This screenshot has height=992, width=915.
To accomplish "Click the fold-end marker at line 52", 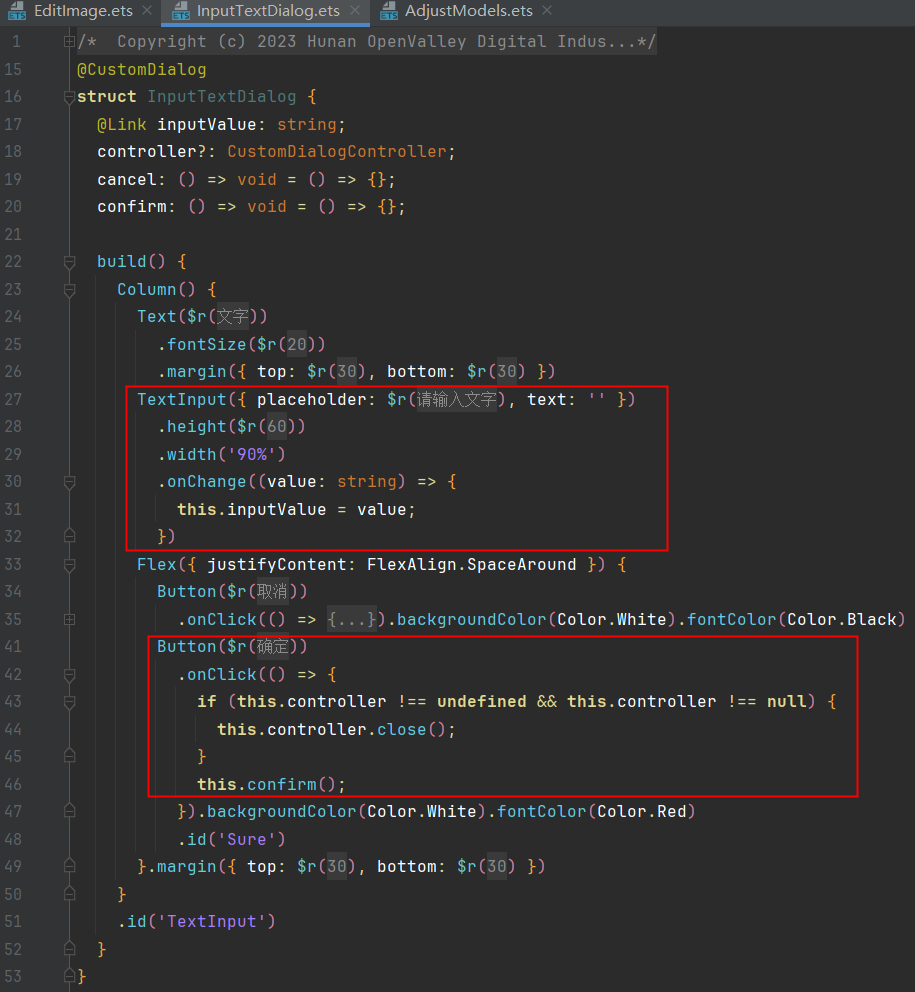I will (x=70, y=948).
